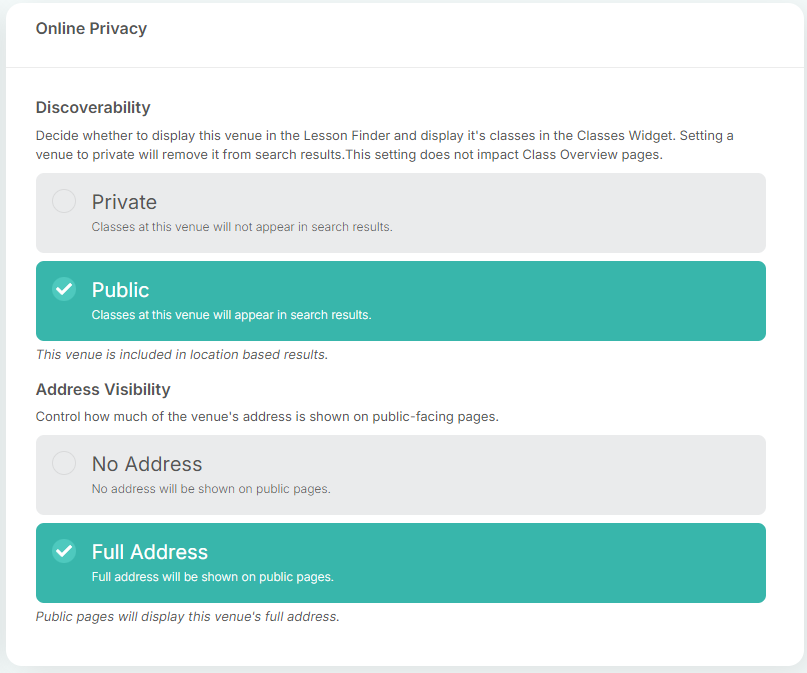Click 'Classes at this venue will appear in search results' text
Screen dimensions: 807x673
(x=231, y=315)
